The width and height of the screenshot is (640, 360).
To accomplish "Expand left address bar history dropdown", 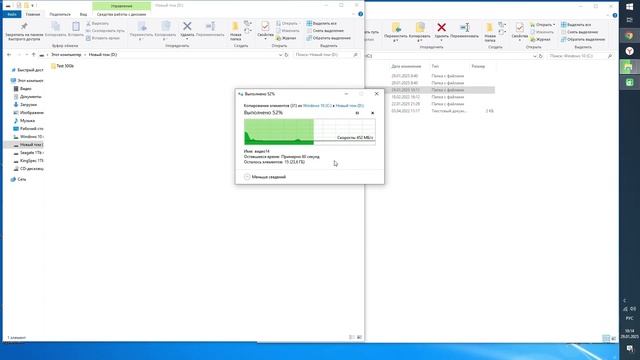I will [280, 55].
